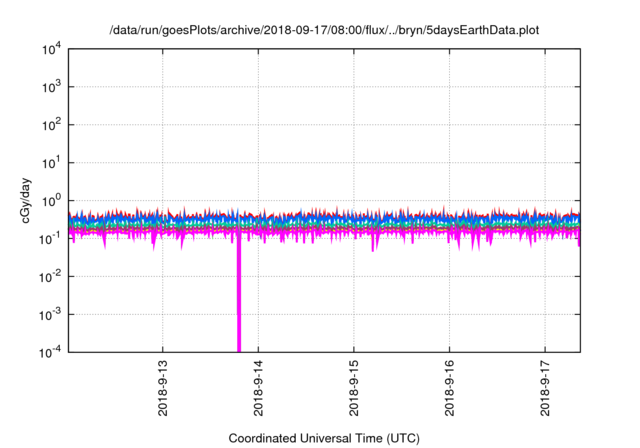Click the 10^-4 y-axis tick label

pos(51,353)
